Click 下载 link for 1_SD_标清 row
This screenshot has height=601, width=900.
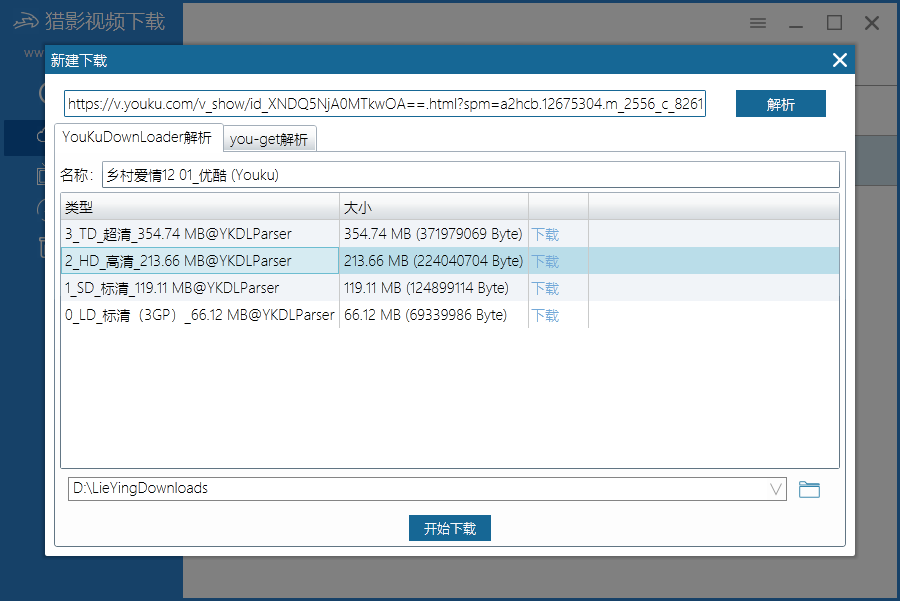(x=545, y=288)
